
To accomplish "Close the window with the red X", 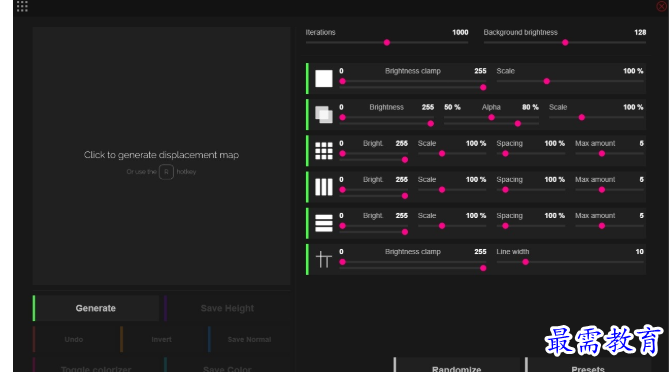I will tap(662, 6).
